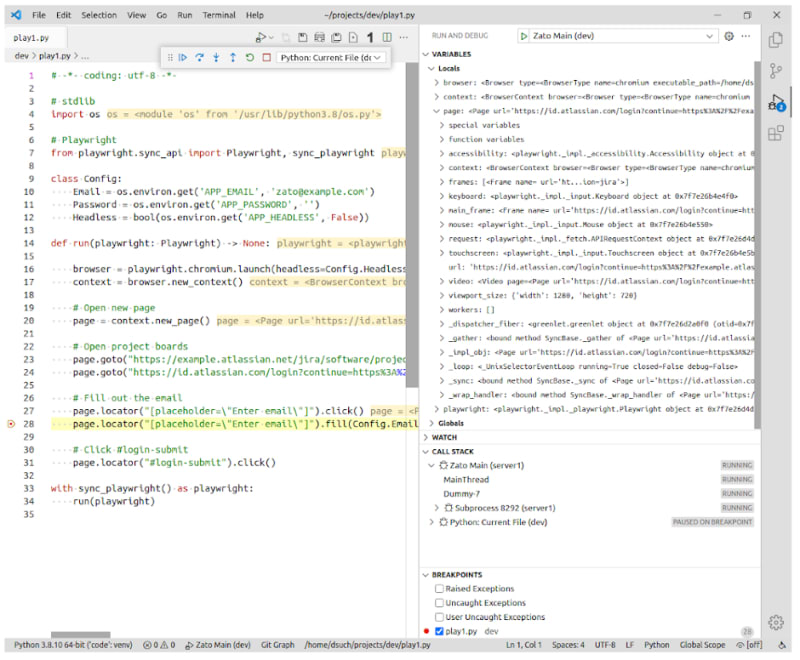Expand the Globals variables node
Image resolution: width=800 pixels, height=660 pixels.
451,423
